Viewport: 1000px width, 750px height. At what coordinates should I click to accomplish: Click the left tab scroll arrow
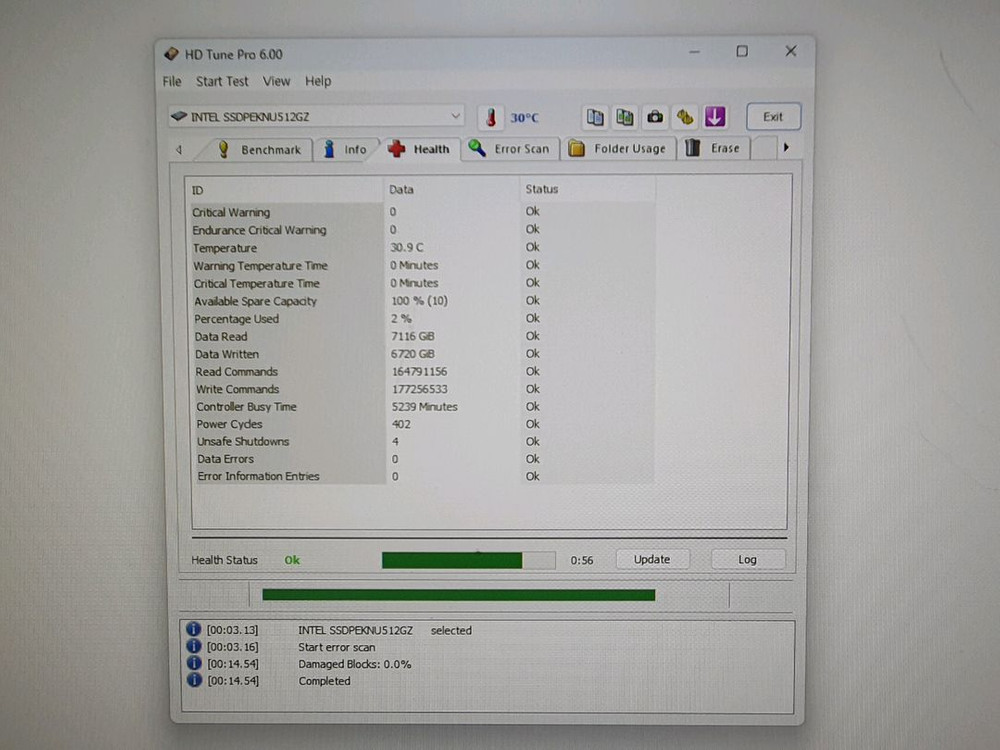(x=180, y=148)
